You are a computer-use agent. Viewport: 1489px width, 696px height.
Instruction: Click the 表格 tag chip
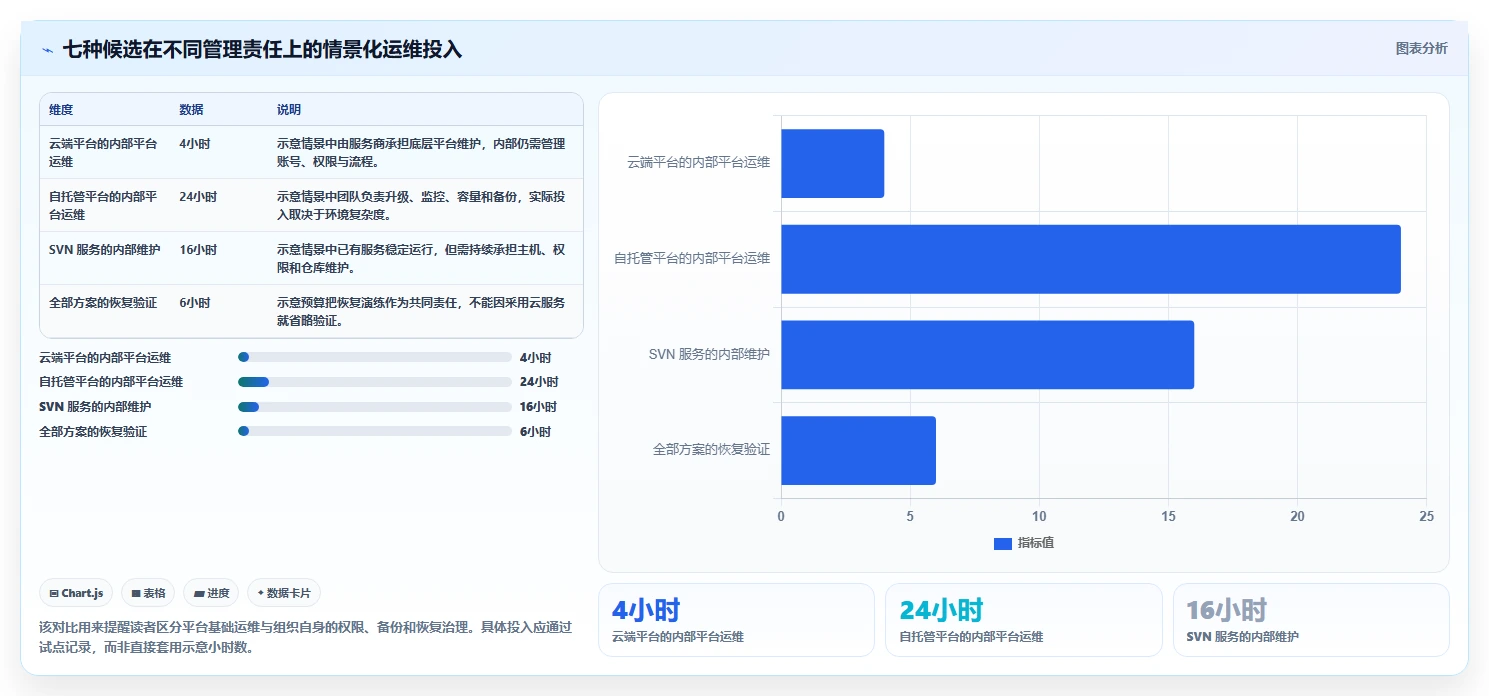point(148,593)
